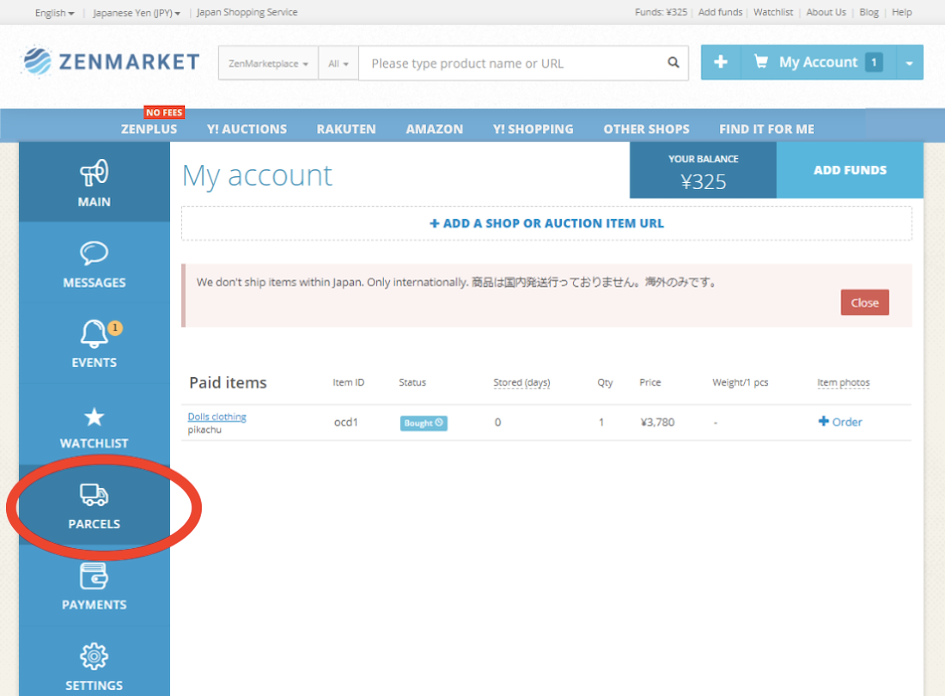This screenshot has height=696, width=945.
Task: Click Help link in top bar
Action: (902, 12)
